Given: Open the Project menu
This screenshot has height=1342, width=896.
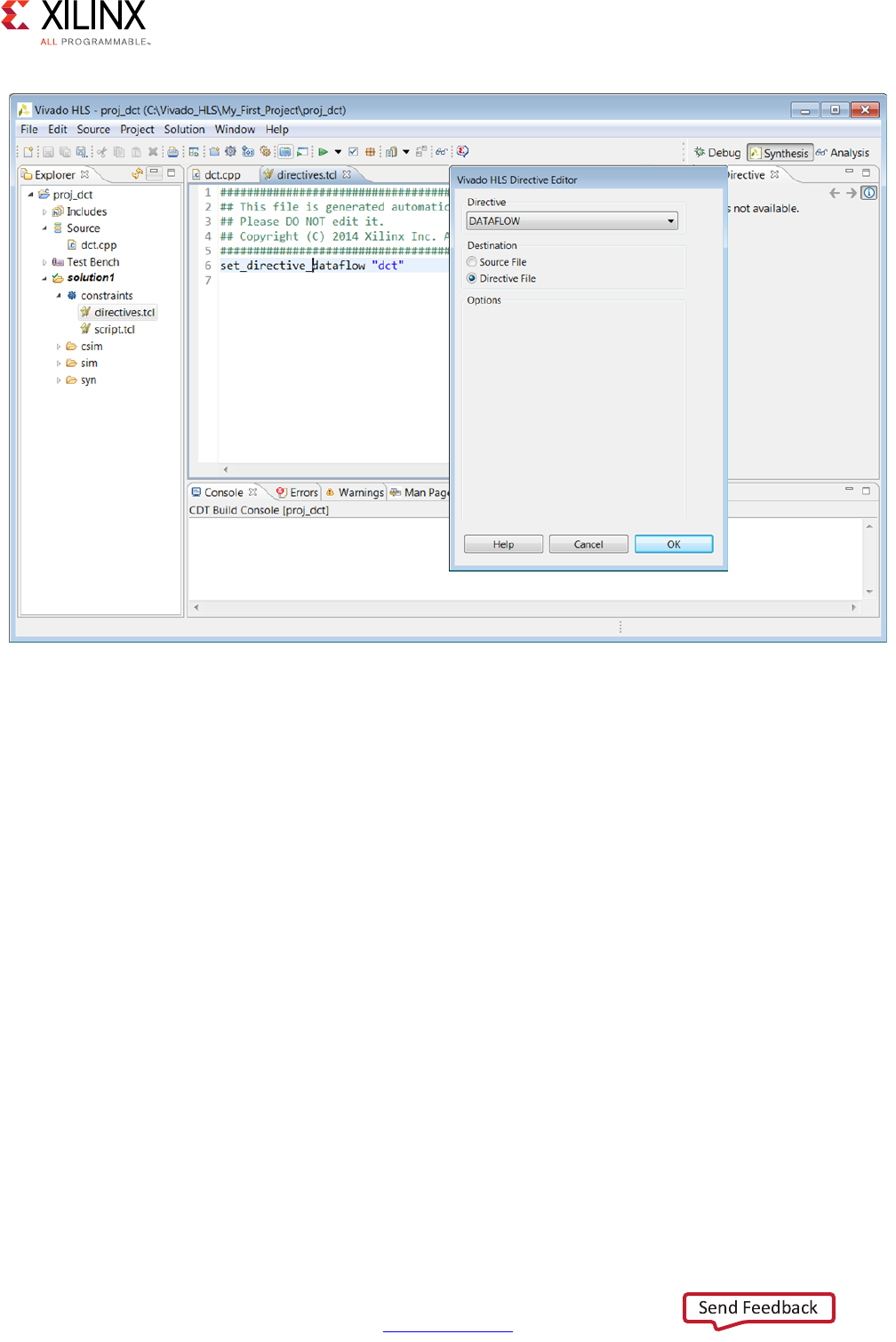Looking at the screenshot, I should (137, 129).
